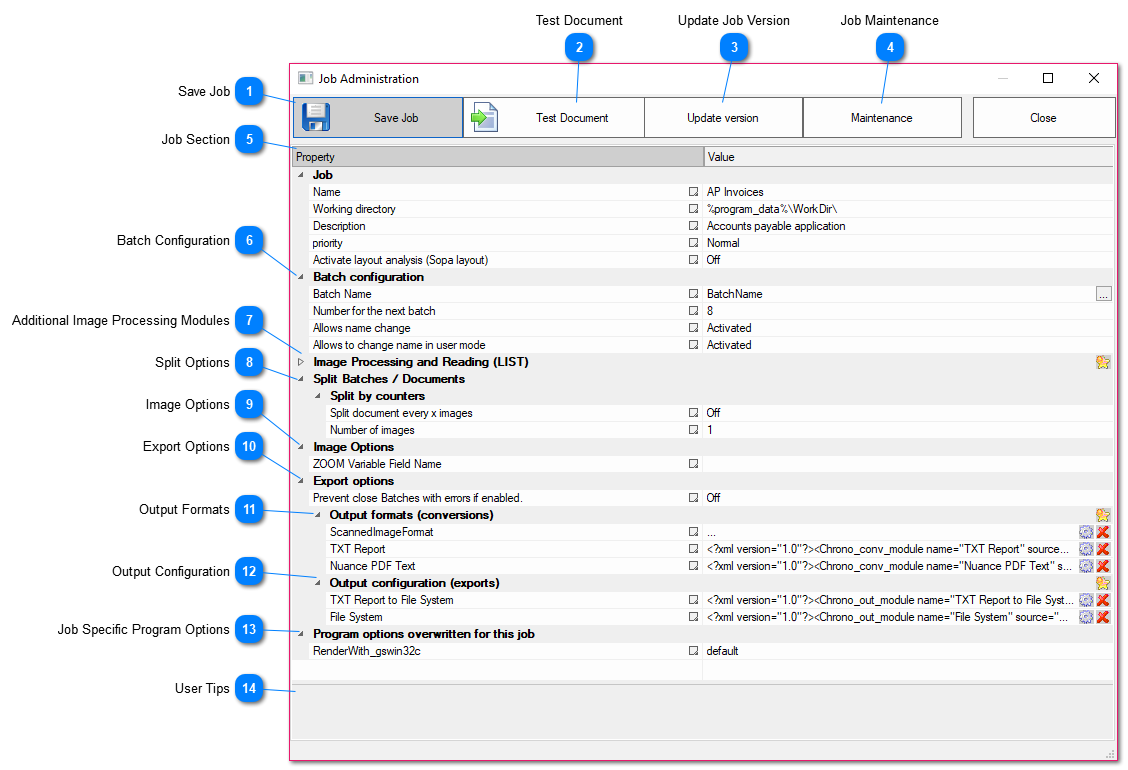The height and width of the screenshot is (770, 1128).
Task: Add a new output format via star icon
Action: pyautogui.click(x=1103, y=514)
